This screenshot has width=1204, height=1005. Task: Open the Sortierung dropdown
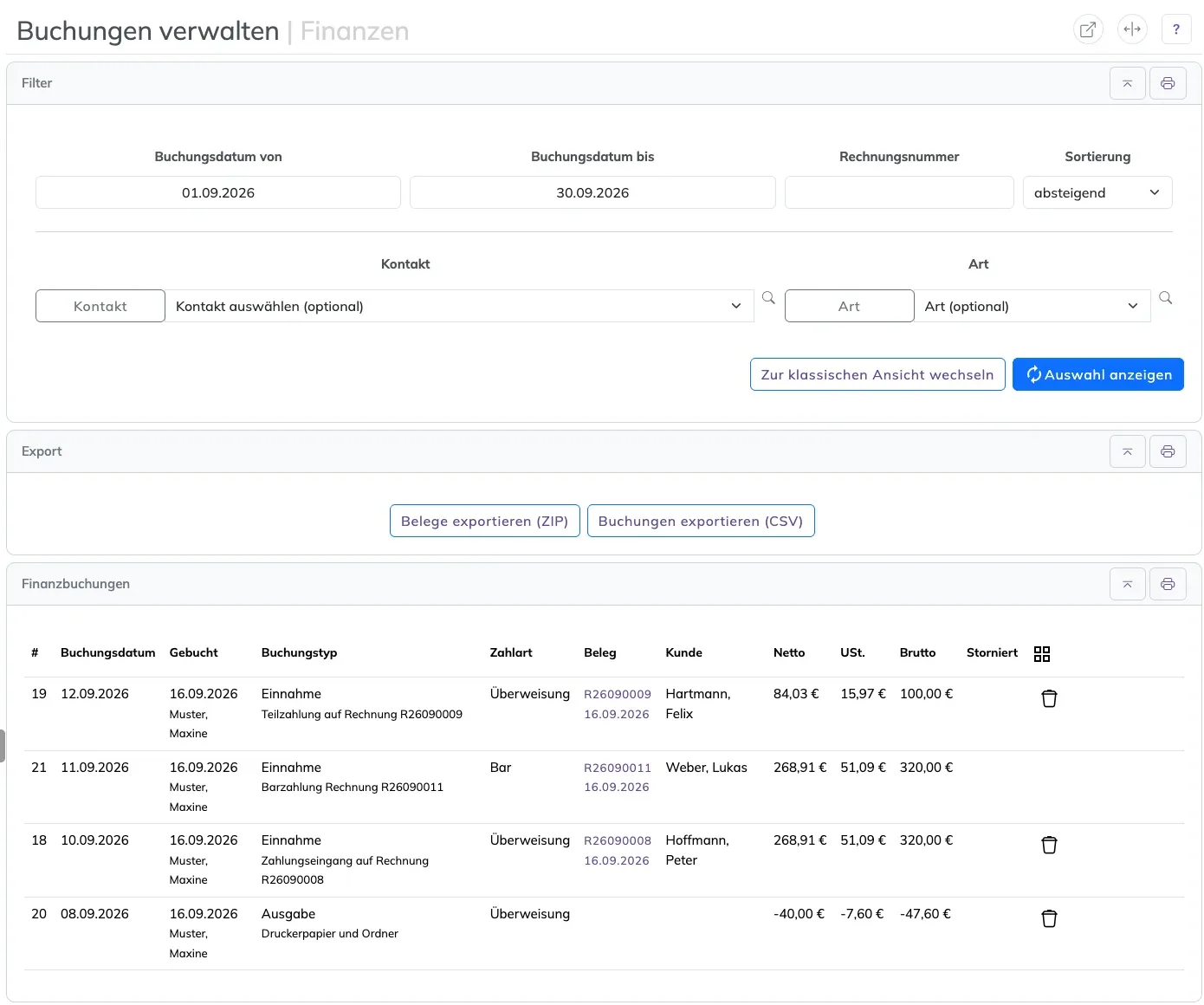coord(1097,192)
